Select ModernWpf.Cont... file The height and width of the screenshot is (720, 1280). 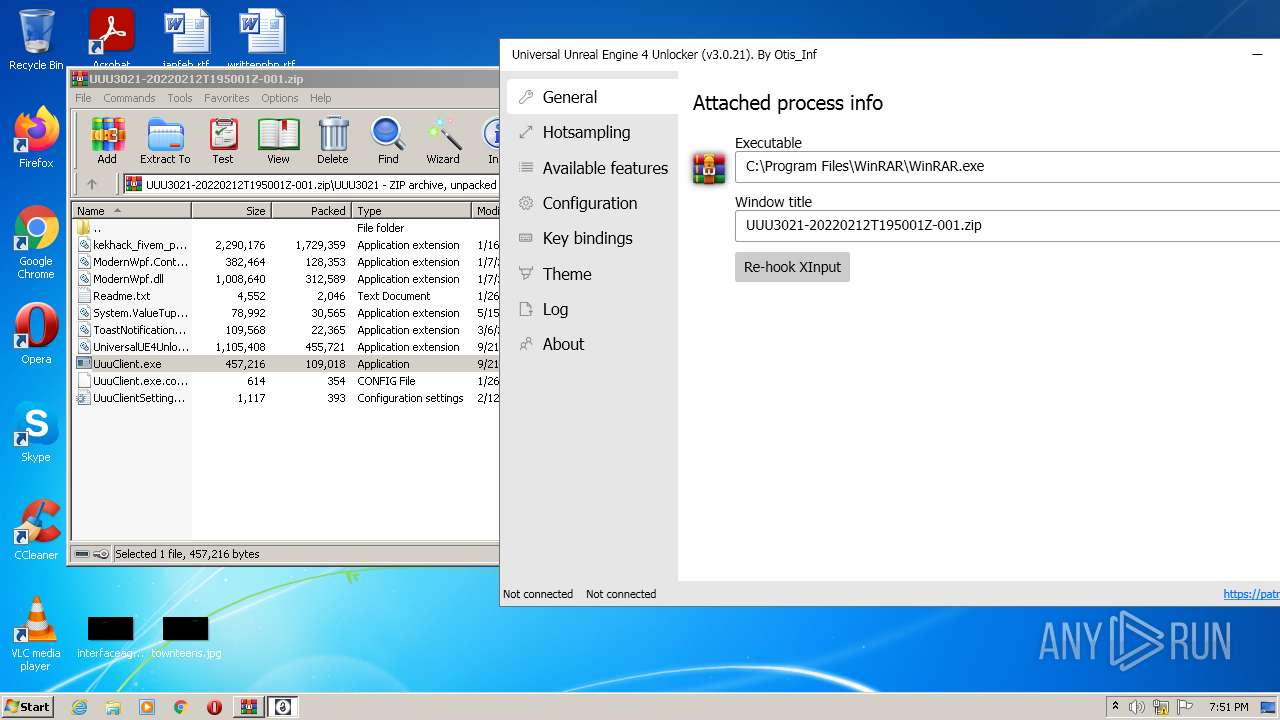pos(285,262)
